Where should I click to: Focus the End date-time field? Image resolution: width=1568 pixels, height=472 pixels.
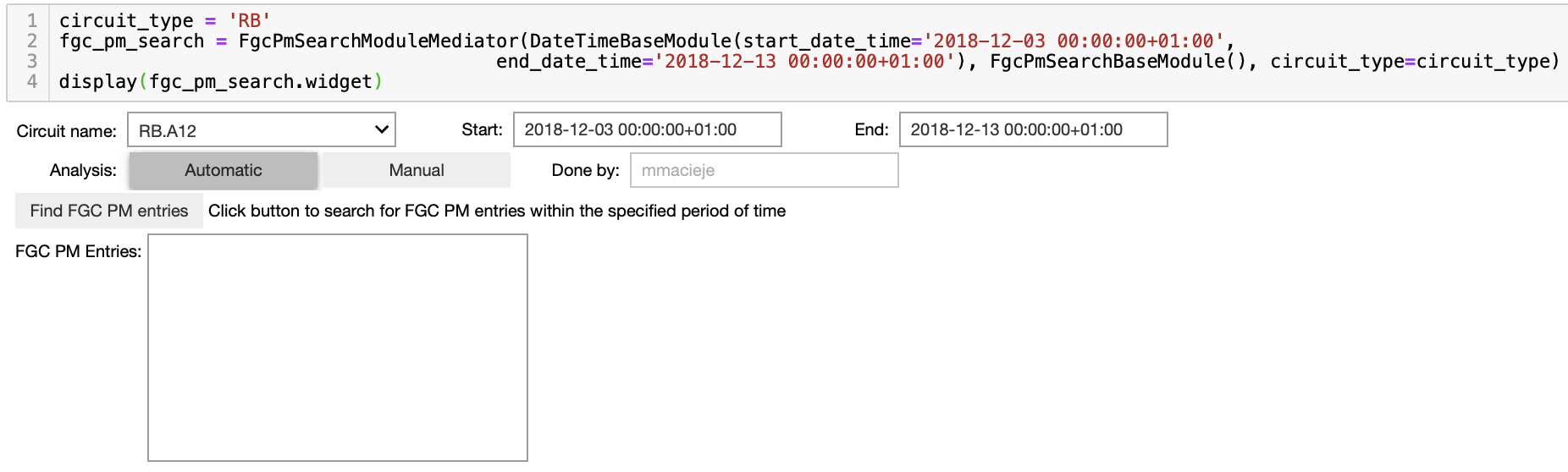point(1034,129)
